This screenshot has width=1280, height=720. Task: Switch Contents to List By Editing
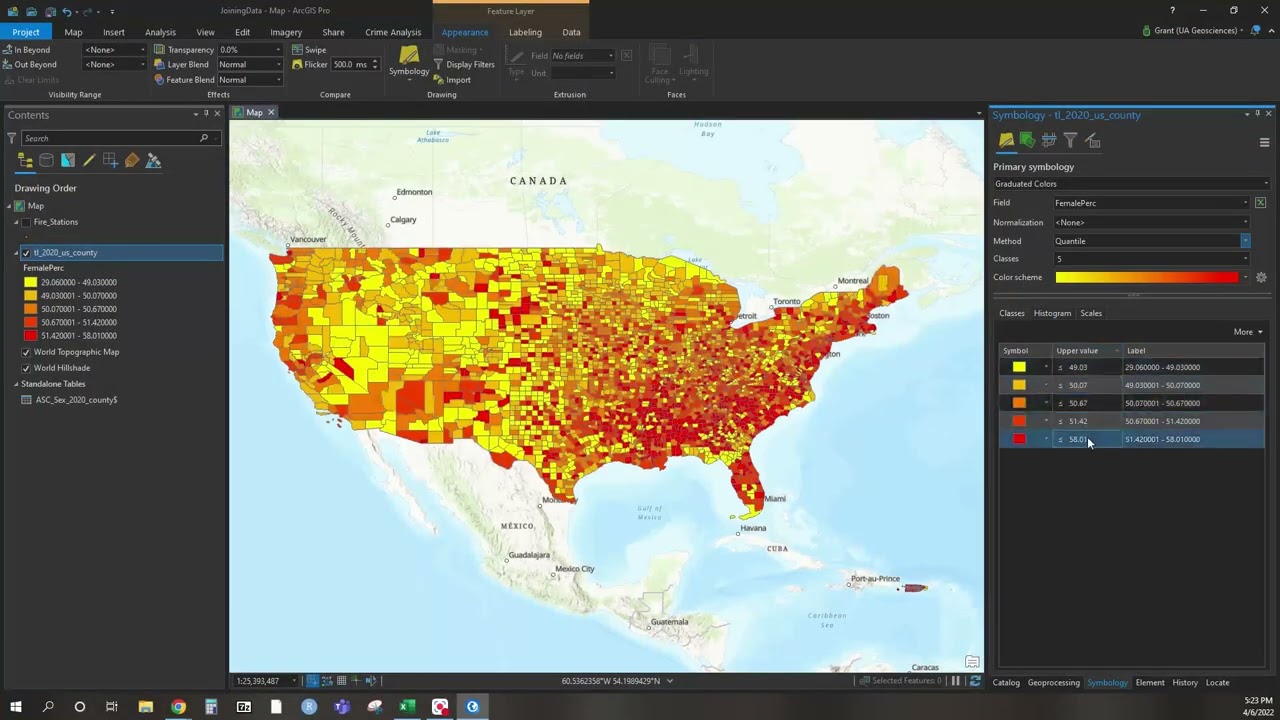(x=89, y=160)
